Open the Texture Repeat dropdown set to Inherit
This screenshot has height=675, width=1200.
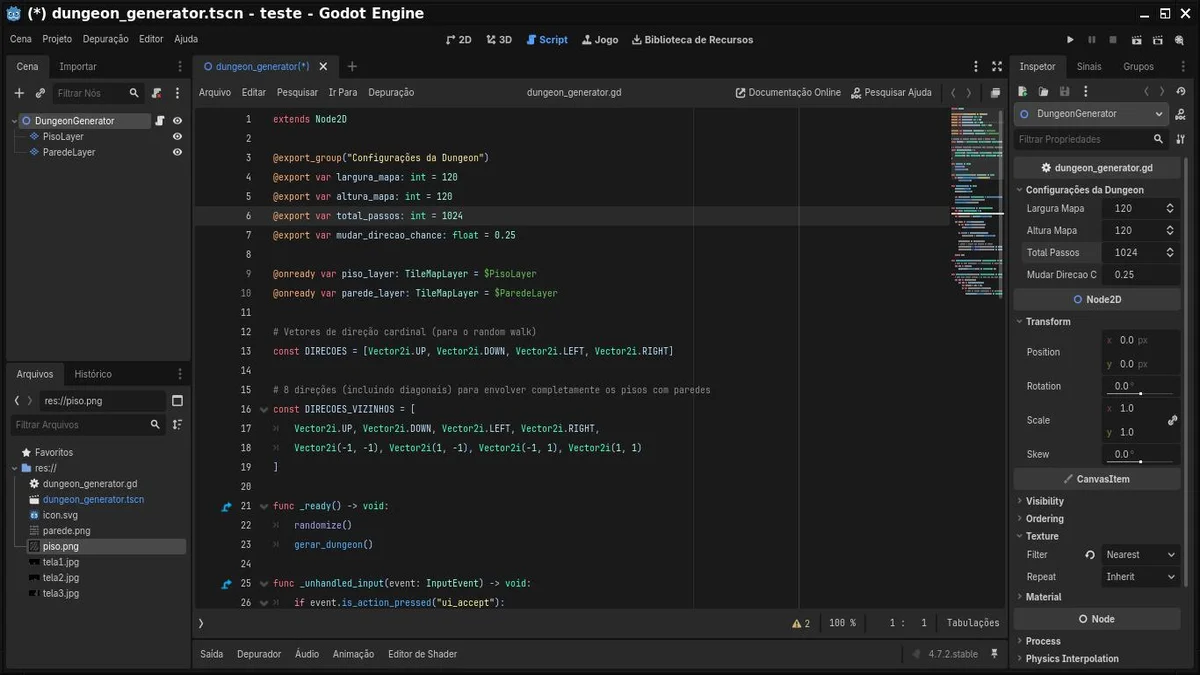click(1141, 577)
